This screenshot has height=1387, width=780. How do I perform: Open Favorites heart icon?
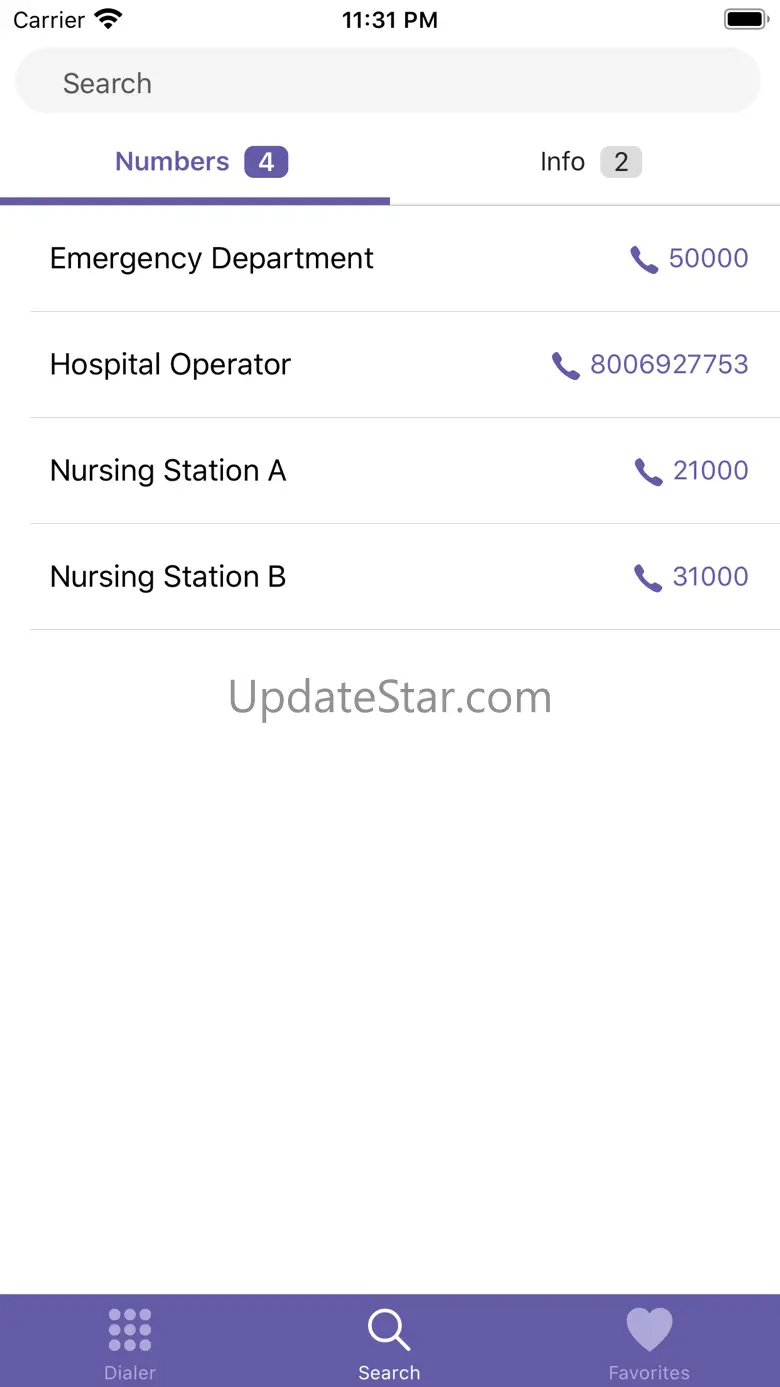pyautogui.click(x=649, y=1330)
